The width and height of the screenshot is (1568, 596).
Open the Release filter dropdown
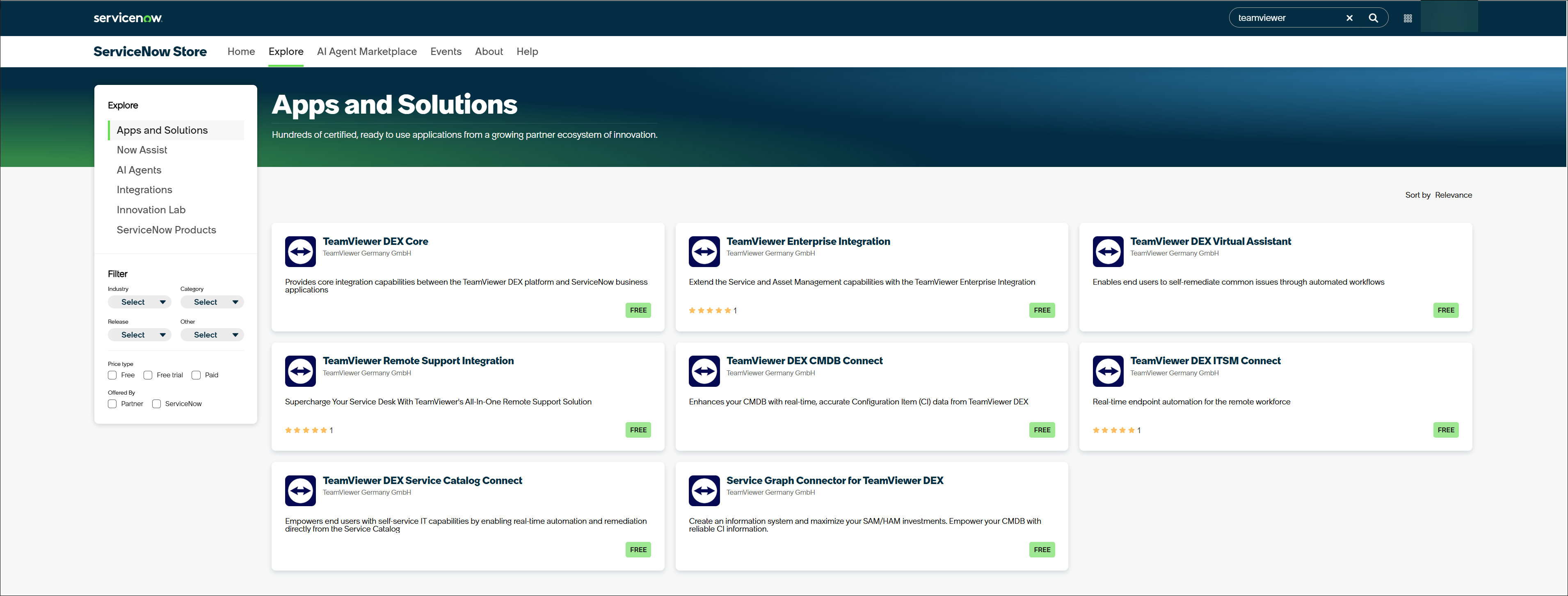click(139, 335)
